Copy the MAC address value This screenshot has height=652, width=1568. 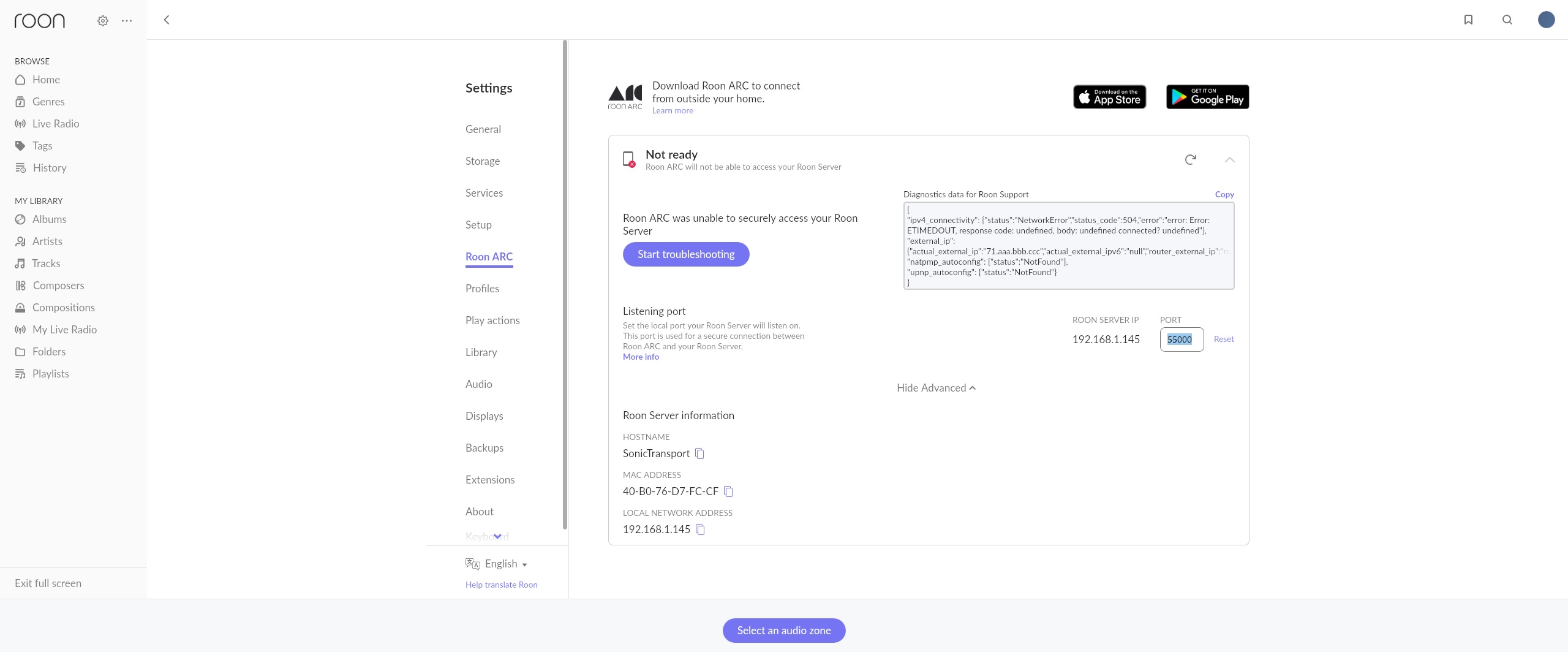point(729,491)
